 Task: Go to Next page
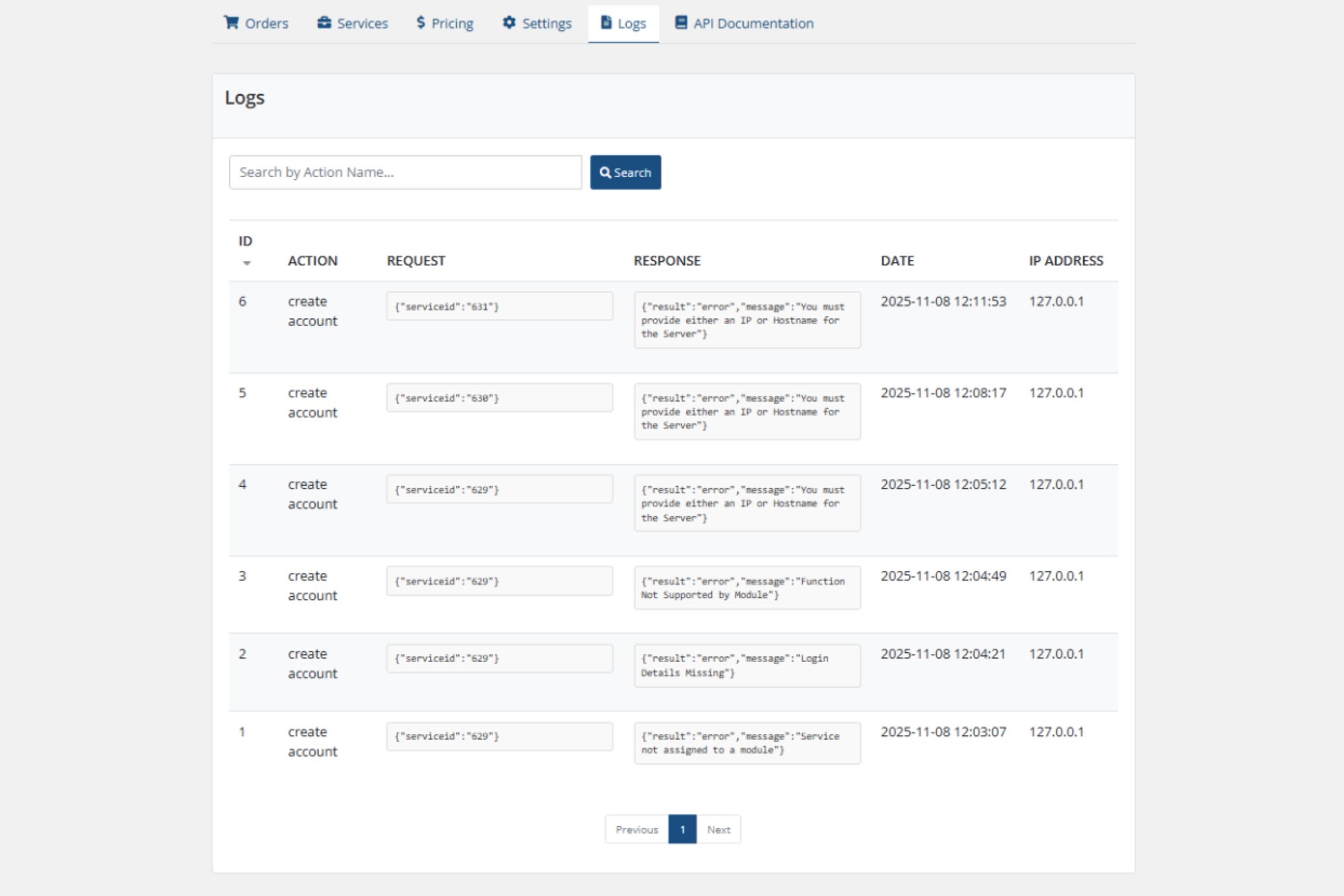(718, 830)
